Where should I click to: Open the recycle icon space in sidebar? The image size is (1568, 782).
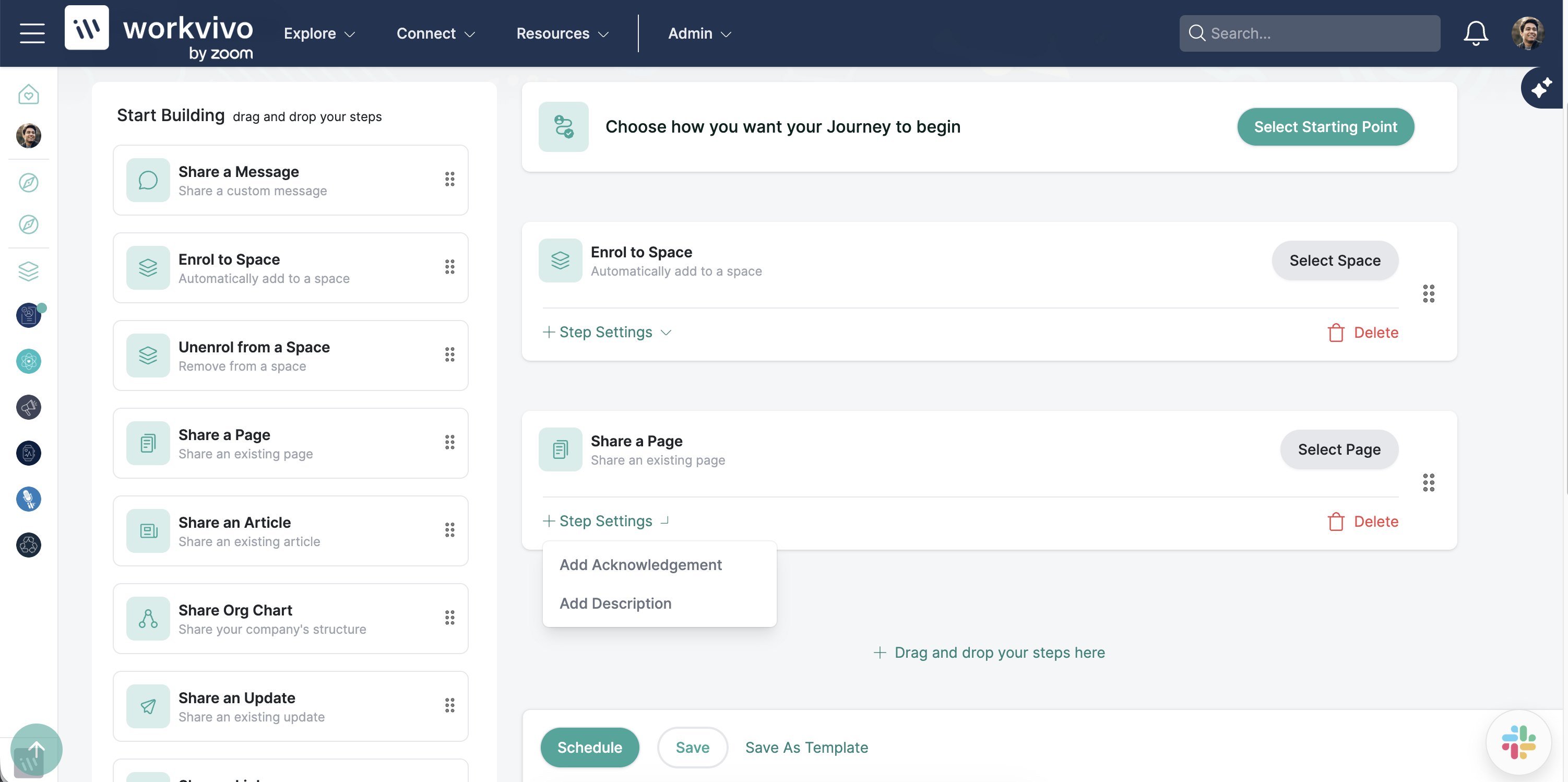pyautogui.click(x=29, y=544)
